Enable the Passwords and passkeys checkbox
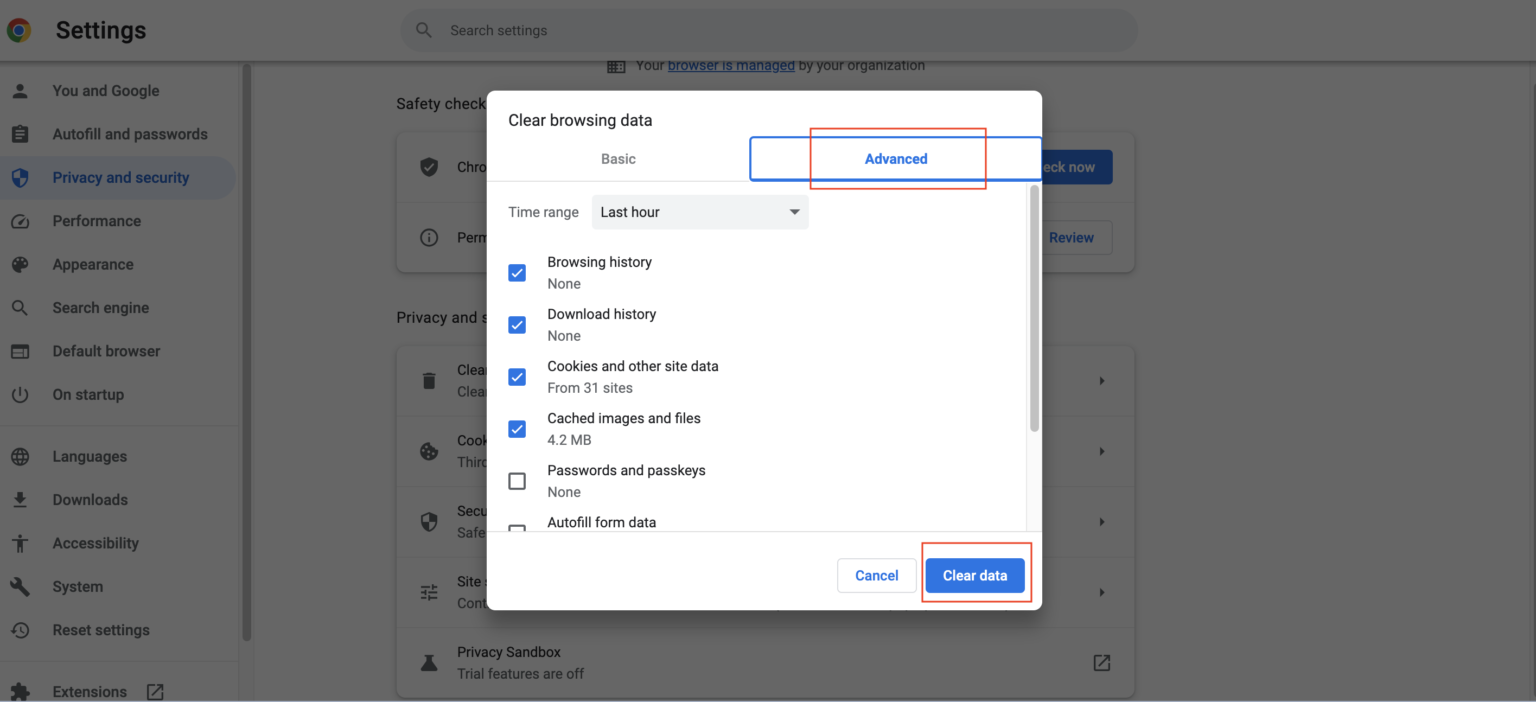Image resolution: width=1536 pixels, height=702 pixels. pyautogui.click(x=517, y=481)
